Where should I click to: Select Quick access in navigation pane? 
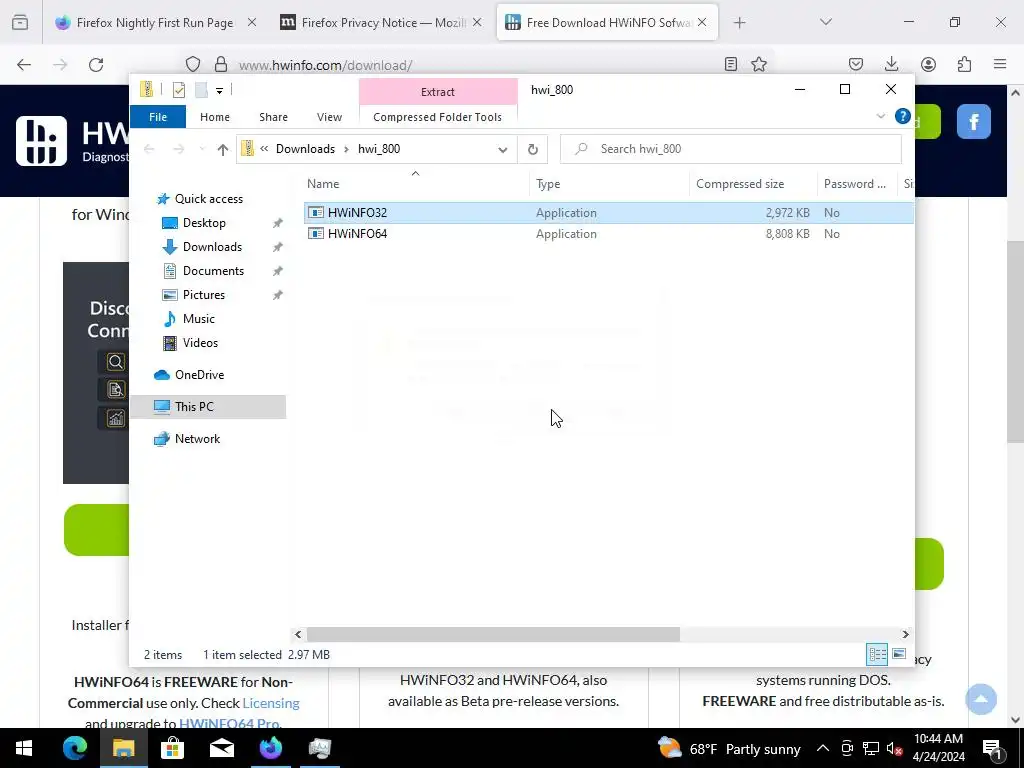click(208, 199)
